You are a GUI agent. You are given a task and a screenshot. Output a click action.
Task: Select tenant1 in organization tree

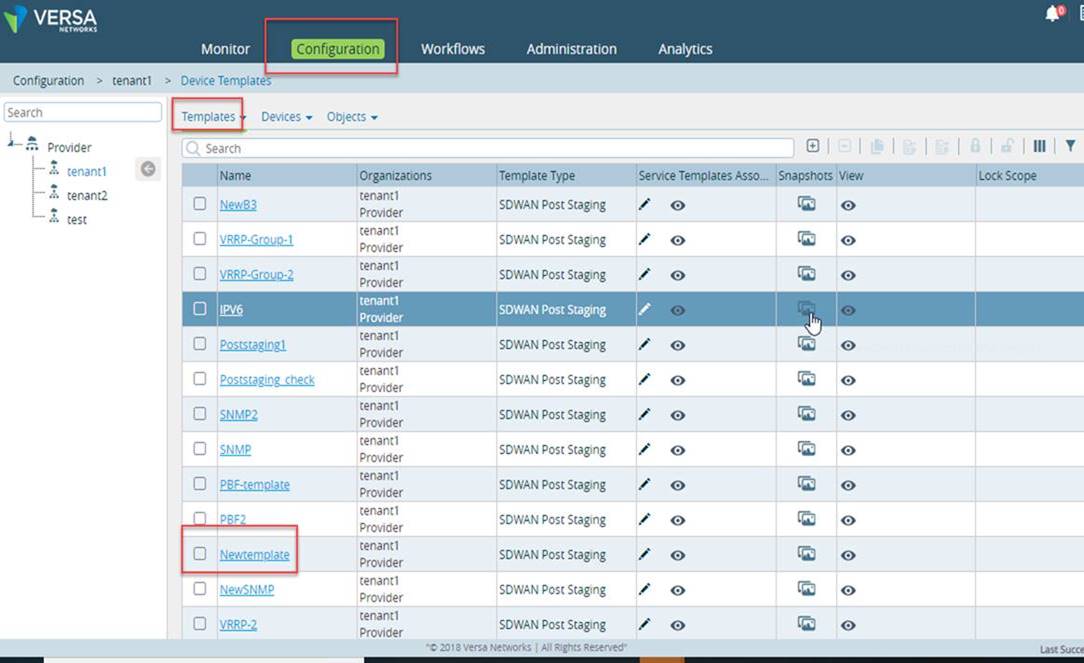(86, 171)
